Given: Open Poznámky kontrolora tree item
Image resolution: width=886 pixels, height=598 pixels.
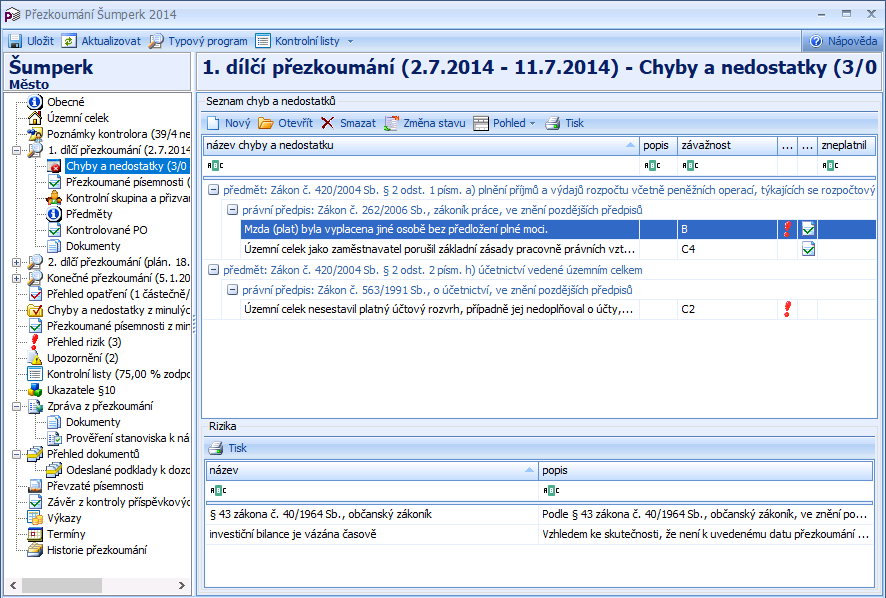Looking at the screenshot, I should coord(118,134).
